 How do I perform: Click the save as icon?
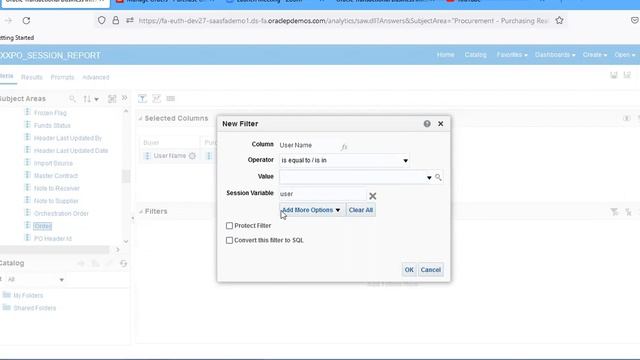pyautogui.click(x=627, y=75)
